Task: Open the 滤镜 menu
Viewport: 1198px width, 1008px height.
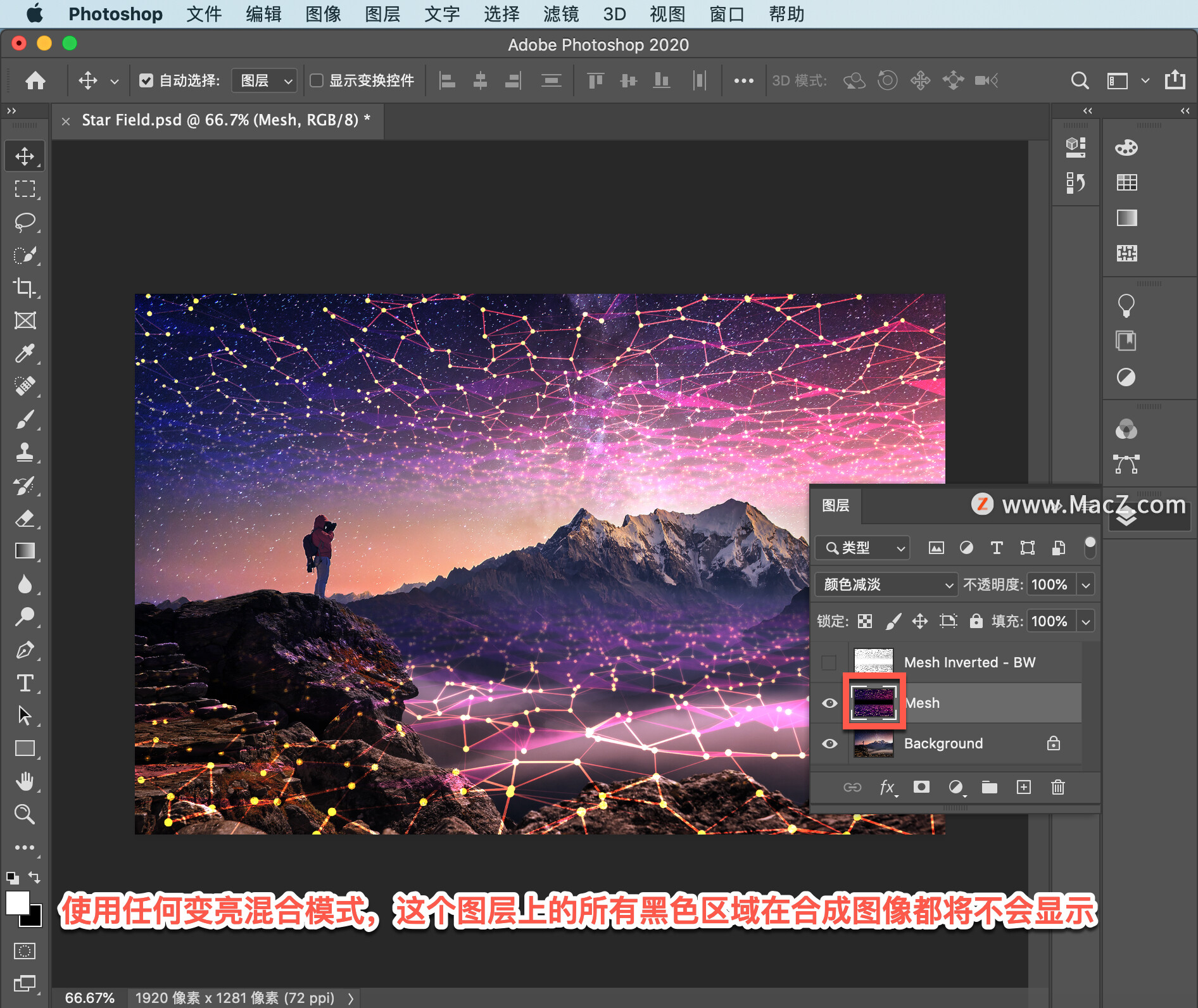Action: [560, 14]
